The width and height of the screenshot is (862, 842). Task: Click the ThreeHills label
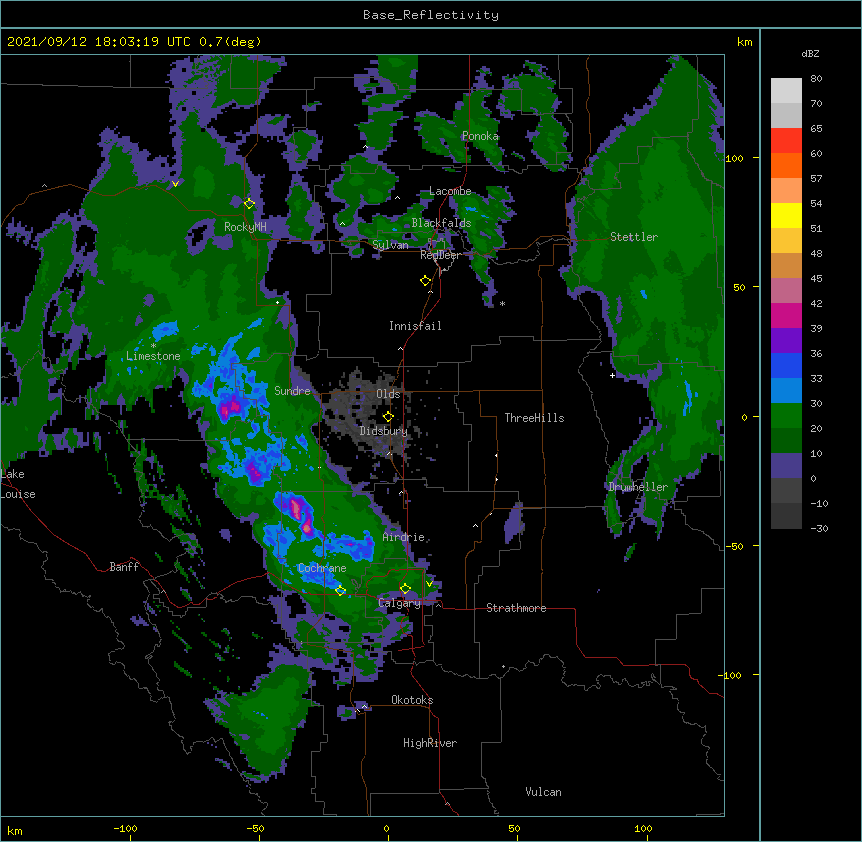click(534, 418)
